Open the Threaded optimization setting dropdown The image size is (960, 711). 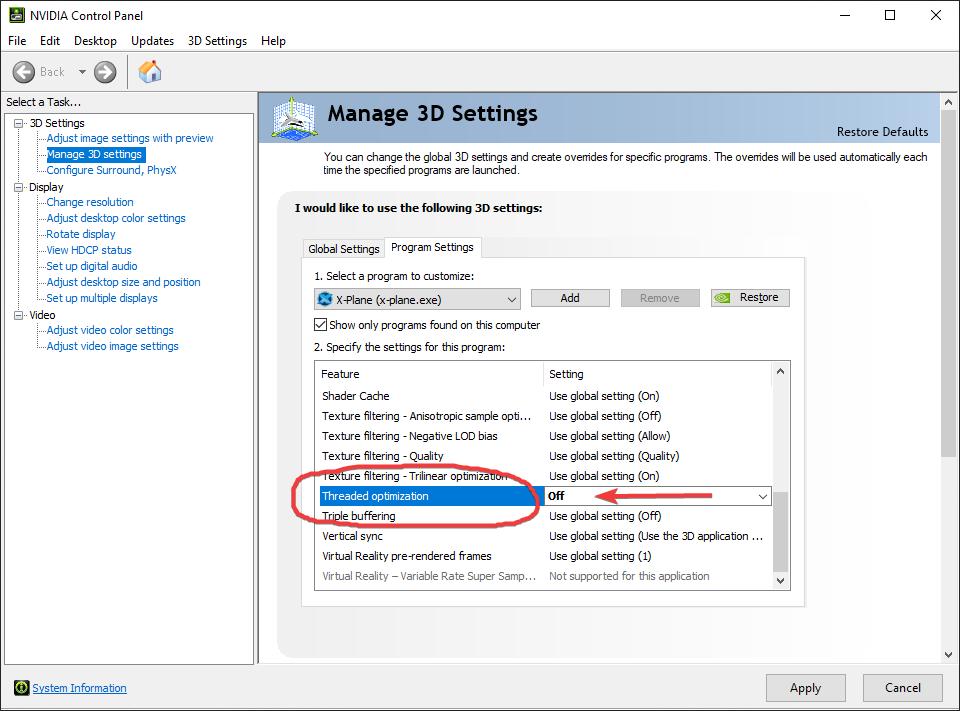click(x=763, y=496)
